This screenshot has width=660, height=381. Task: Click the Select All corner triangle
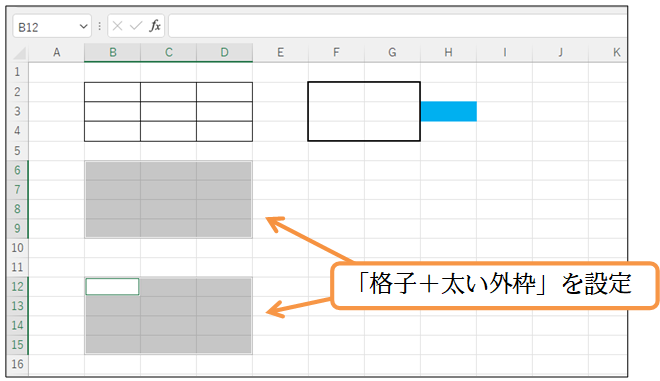point(19,53)
